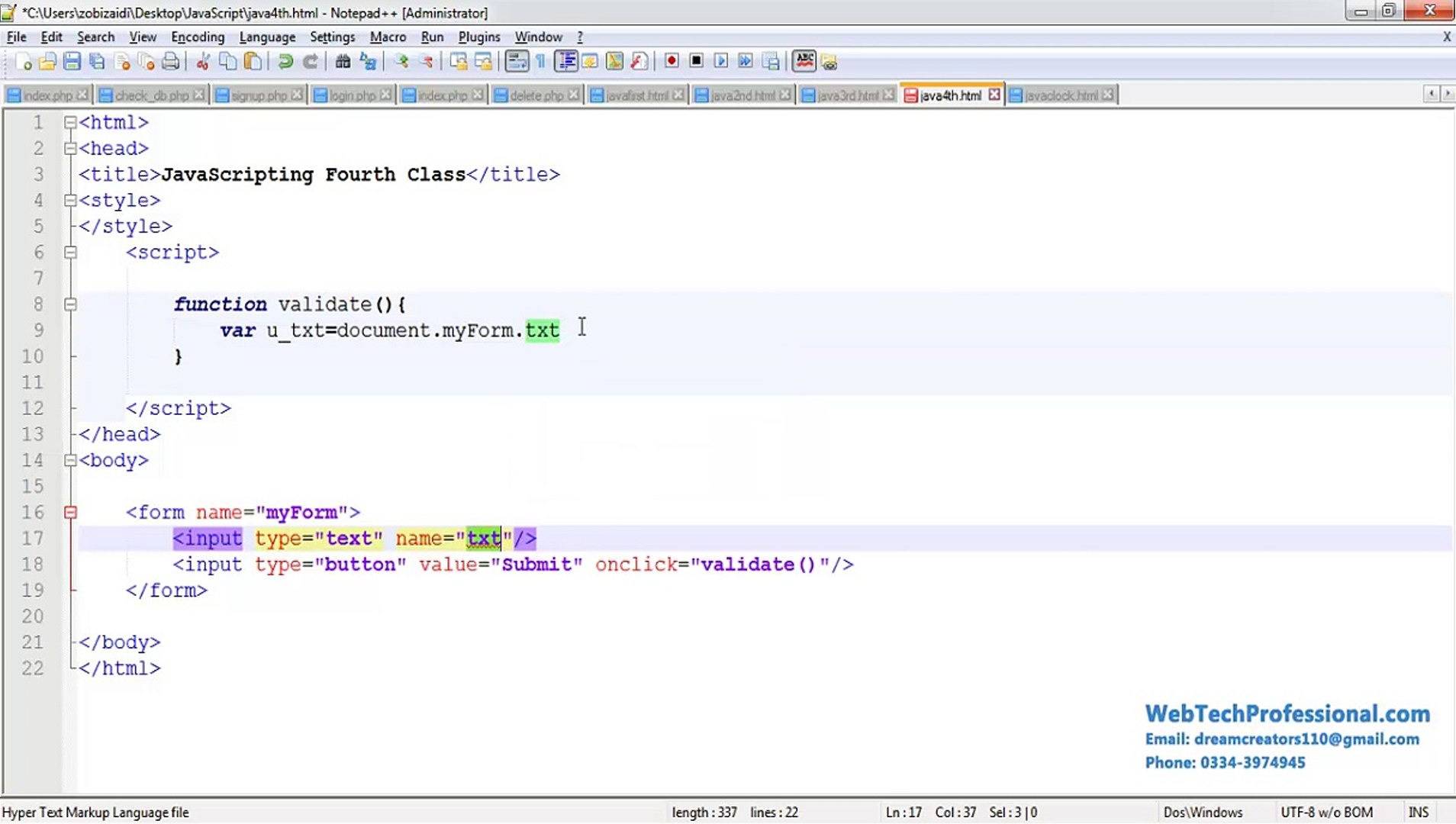
Task: Collapse the head fold on line 2
Action: [70, 148]
